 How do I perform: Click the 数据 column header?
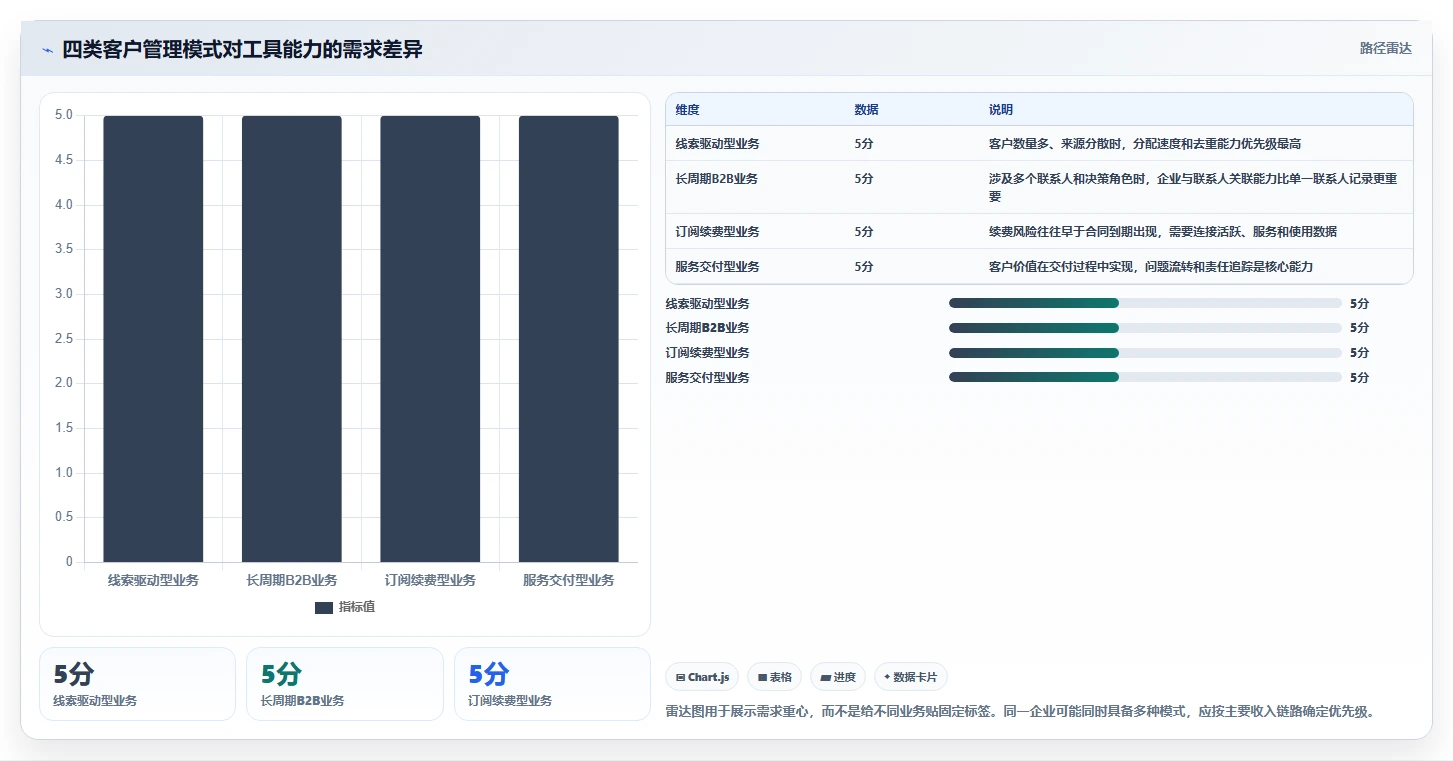click(x=866, y=110)
